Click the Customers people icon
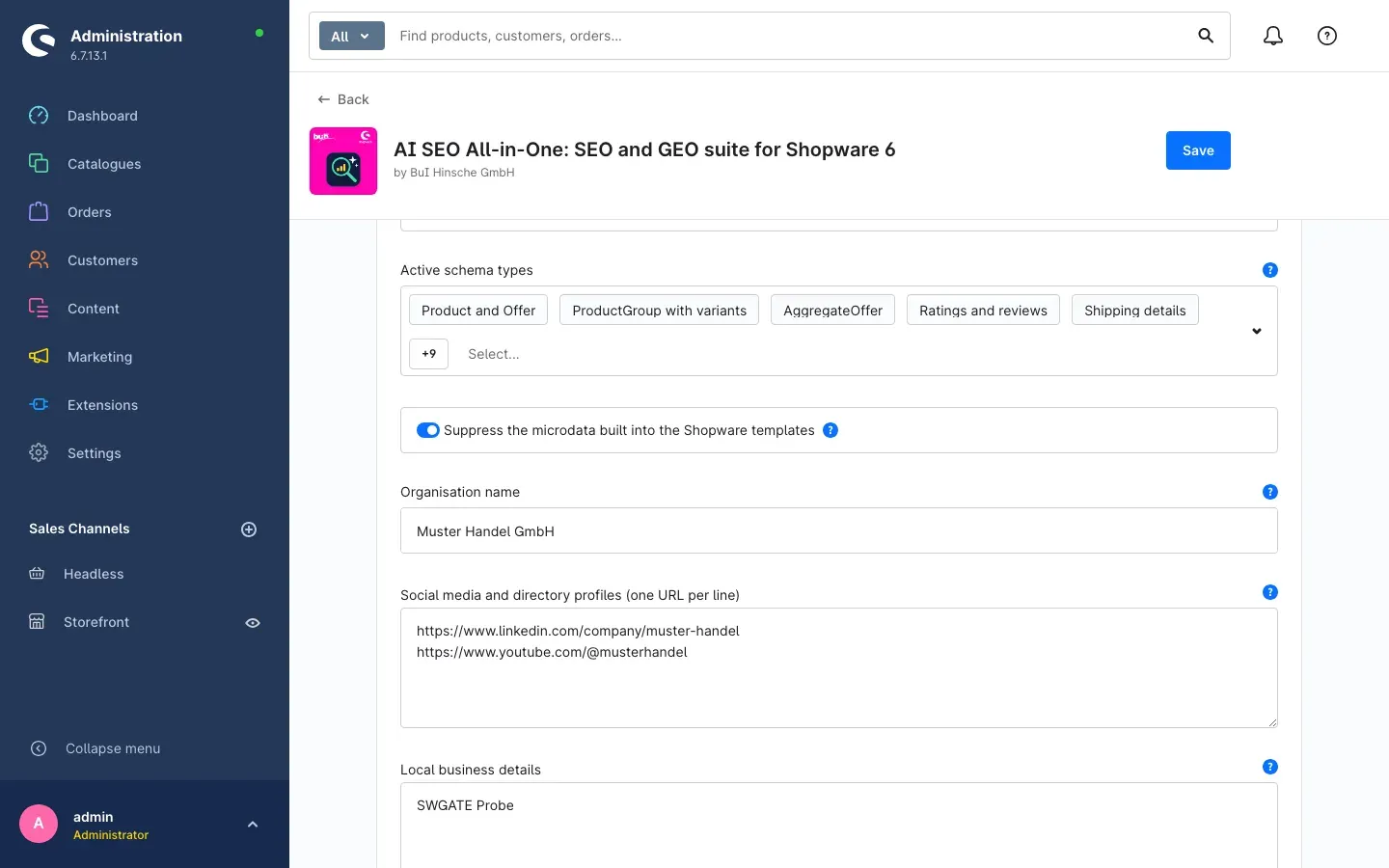 tap(39, 260)
